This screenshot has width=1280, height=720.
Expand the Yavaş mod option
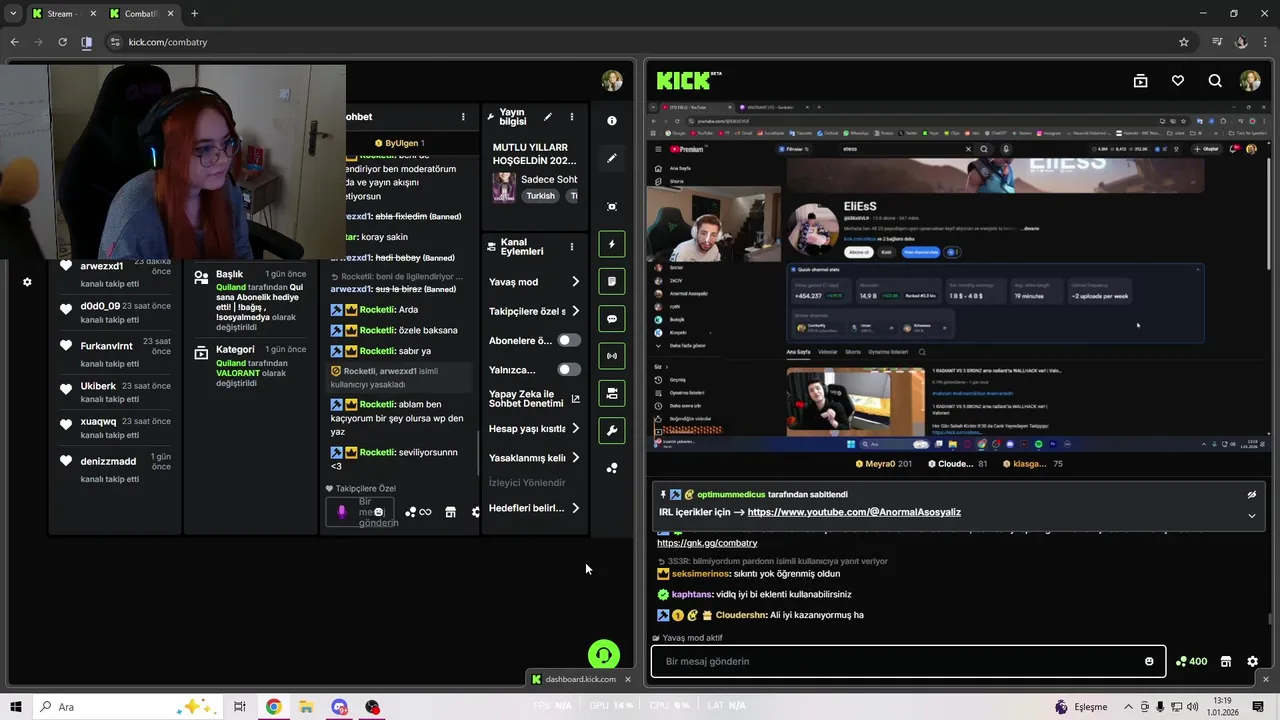click(534, 282)
